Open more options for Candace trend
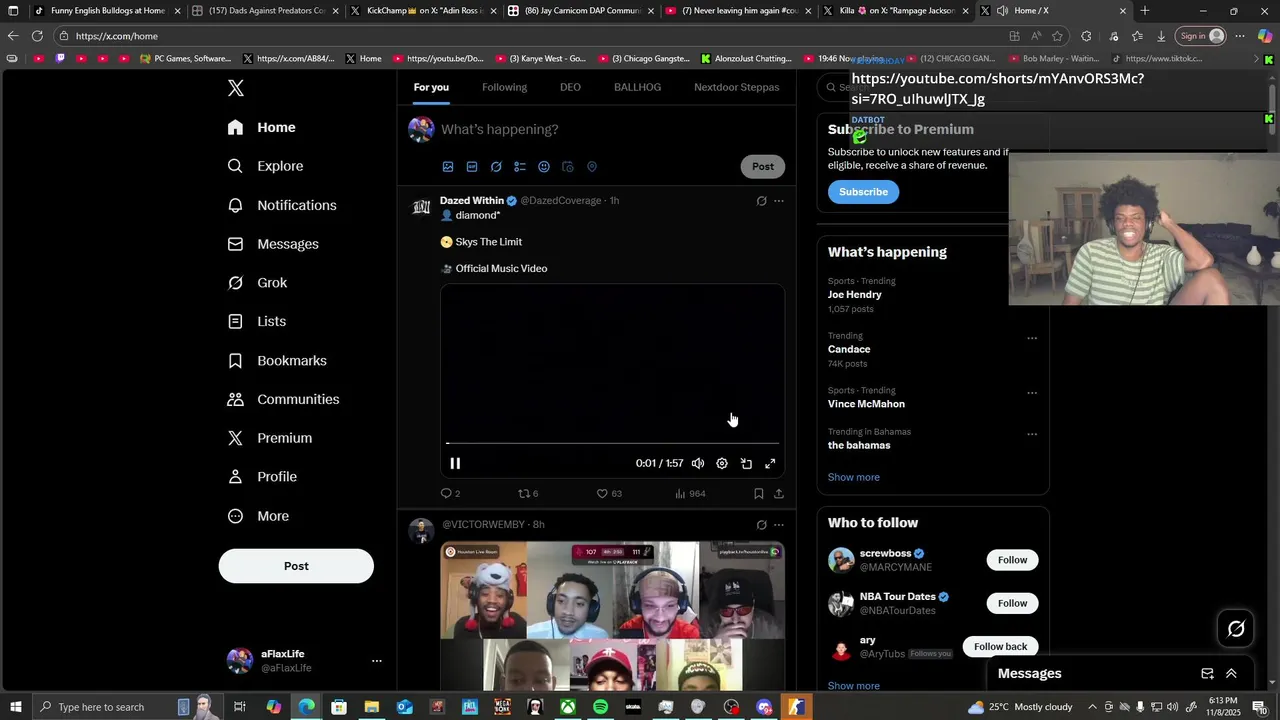The width and height of the screenshot is (1280, 720). pyautogui.click(x=1032, y=338)
